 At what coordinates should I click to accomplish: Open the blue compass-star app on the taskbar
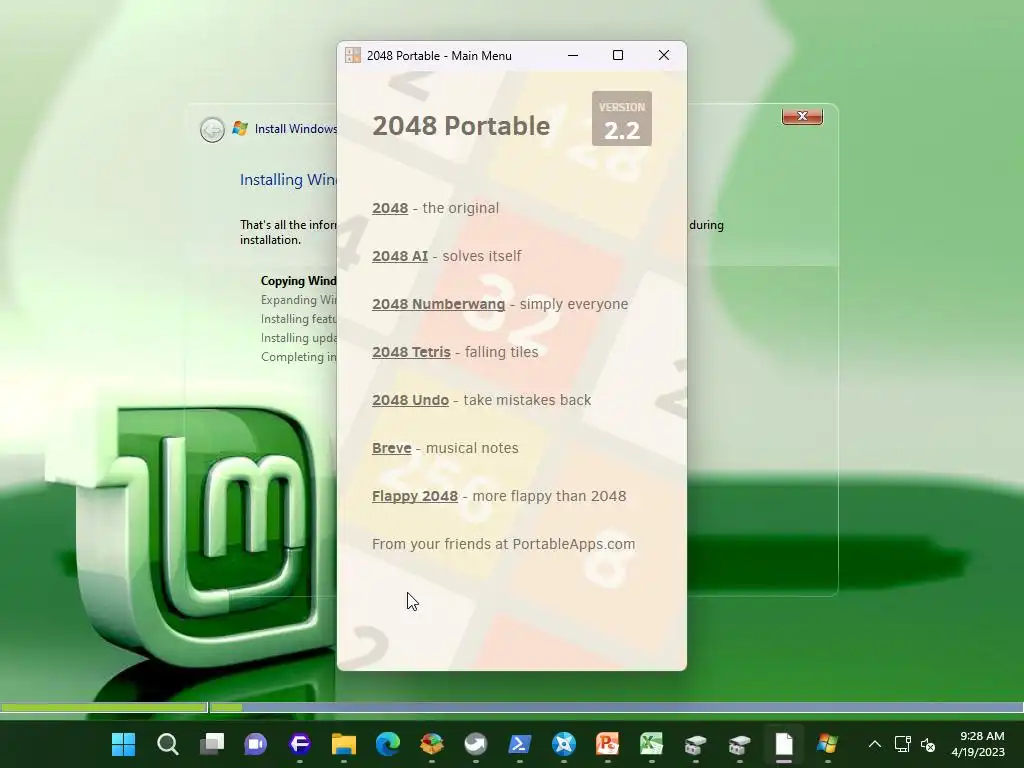(x=564, y=744)
